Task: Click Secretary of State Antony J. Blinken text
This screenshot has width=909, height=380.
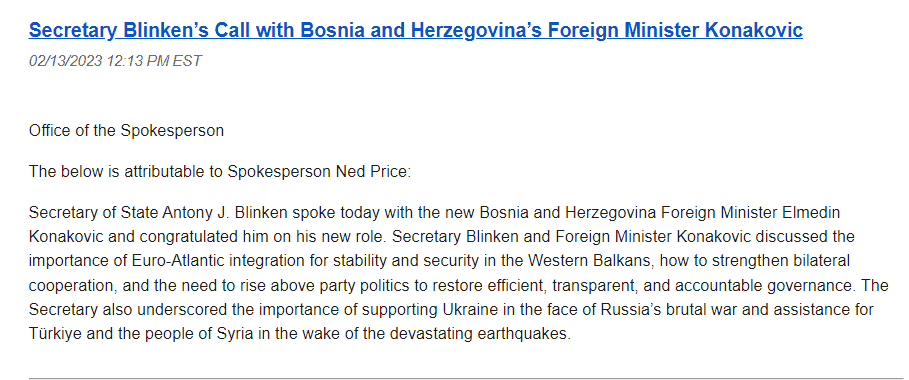Action: [159, 213]
